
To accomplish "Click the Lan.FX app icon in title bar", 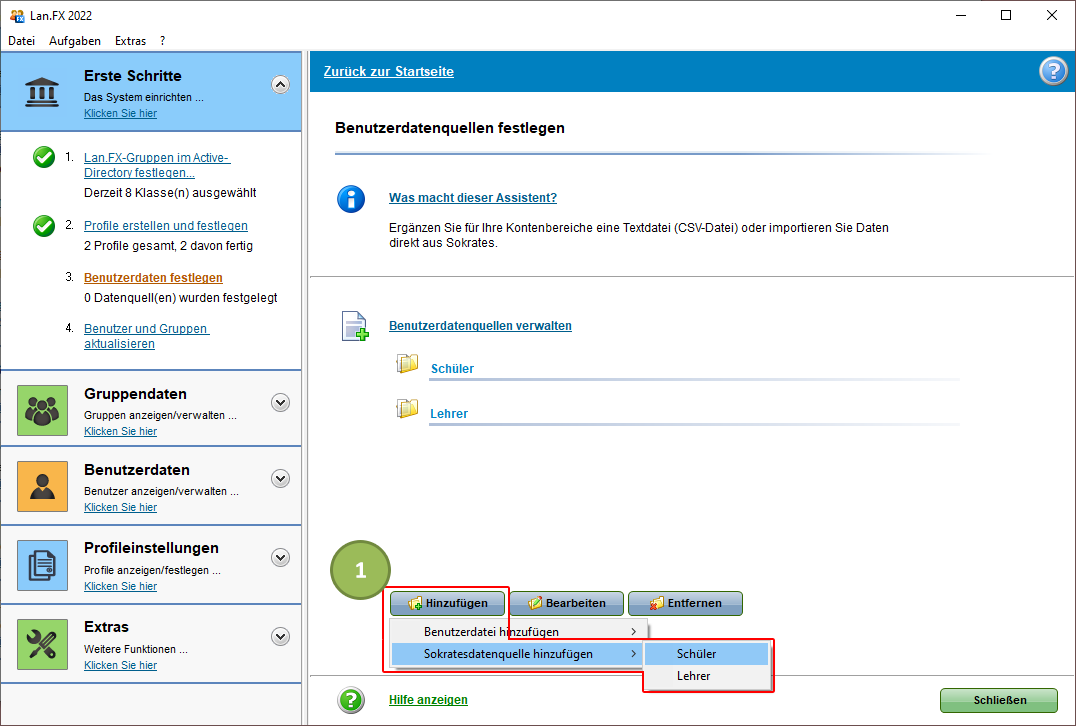I will (17, 15).
